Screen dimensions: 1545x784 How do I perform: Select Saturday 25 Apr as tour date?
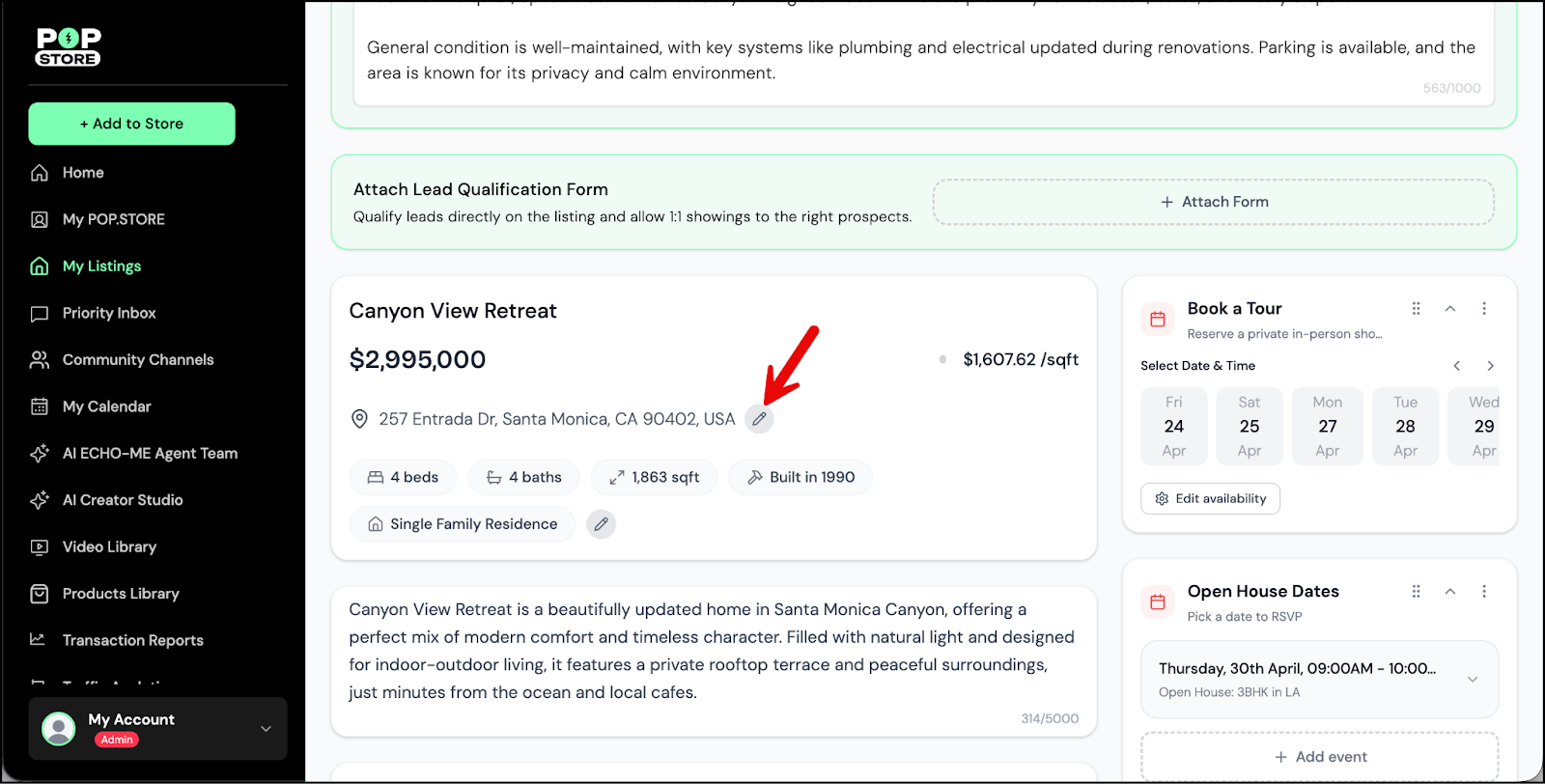(1250, 426)
